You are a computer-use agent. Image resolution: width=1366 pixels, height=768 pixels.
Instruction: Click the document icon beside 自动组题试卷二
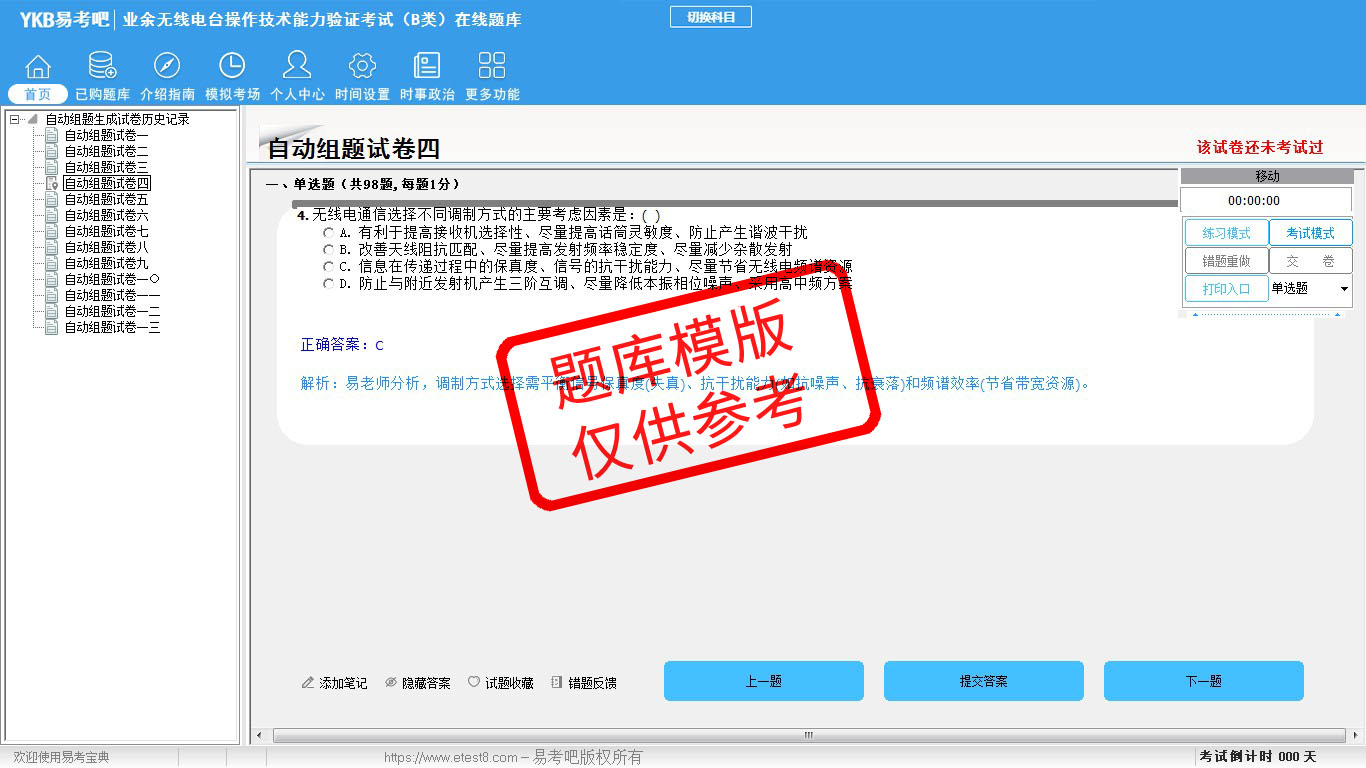point(52,152)
